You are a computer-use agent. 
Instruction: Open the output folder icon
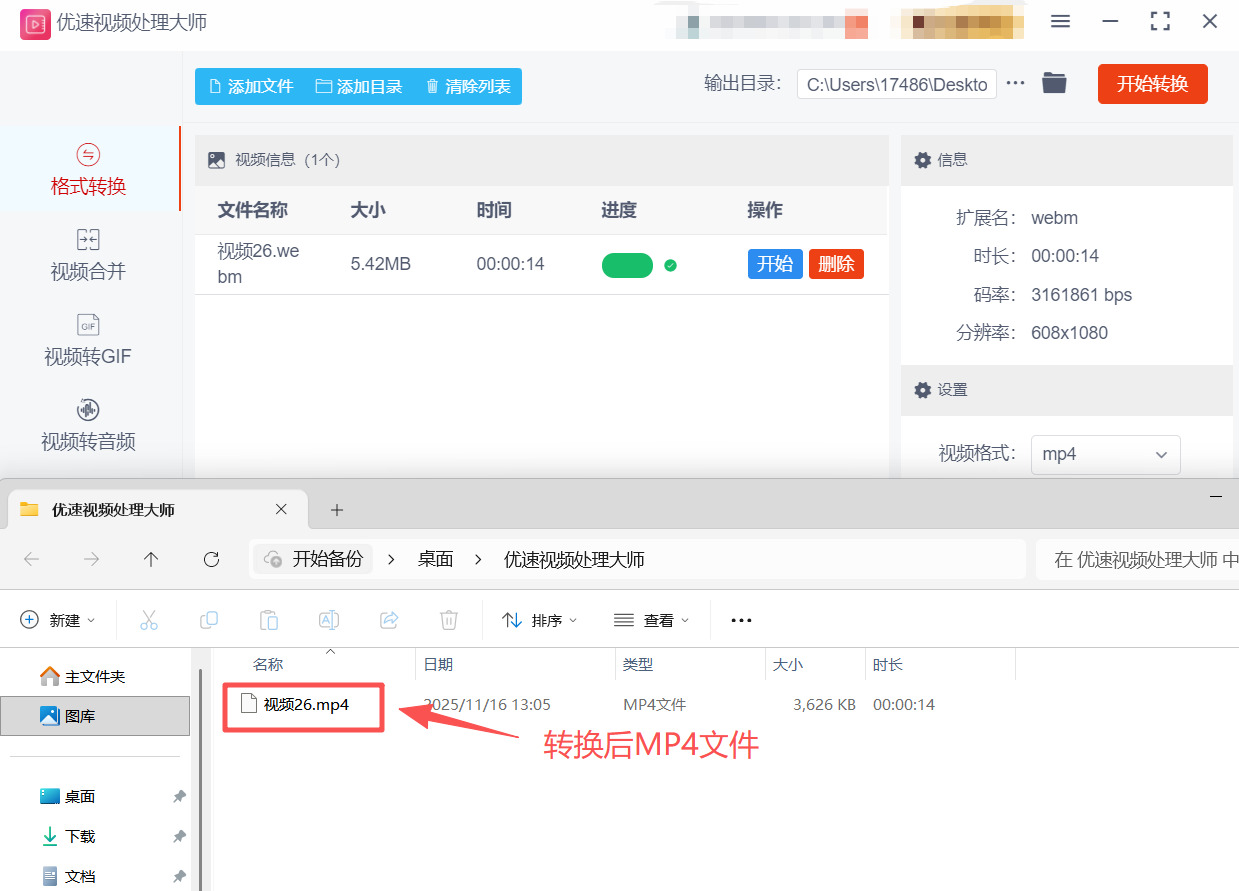1054,83
